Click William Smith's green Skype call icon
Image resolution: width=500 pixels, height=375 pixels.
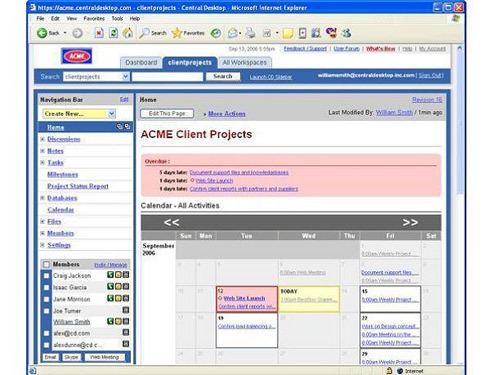pyautogui.click(x=110, y=321)
